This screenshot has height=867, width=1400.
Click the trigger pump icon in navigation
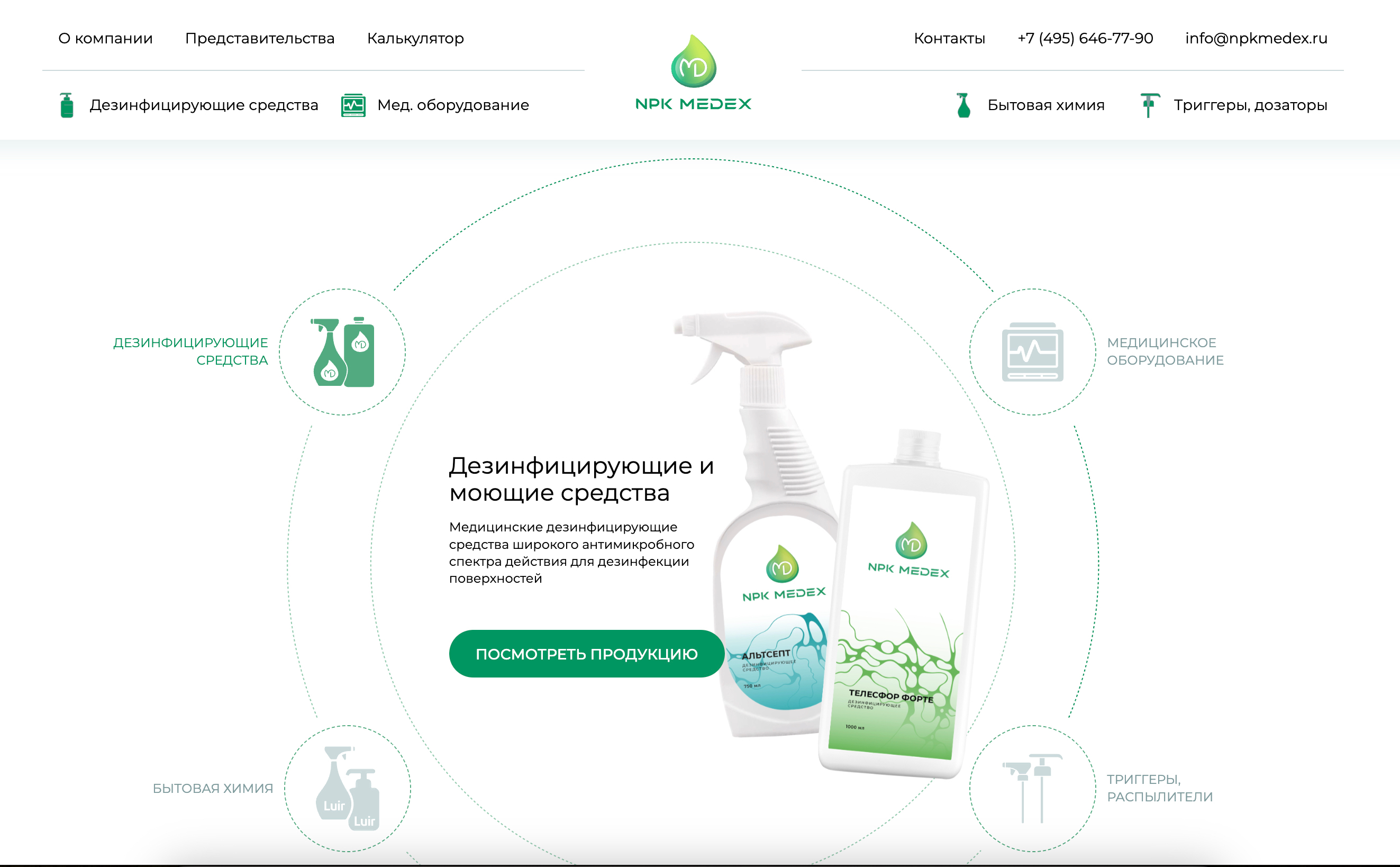(x=1149, y=105)
